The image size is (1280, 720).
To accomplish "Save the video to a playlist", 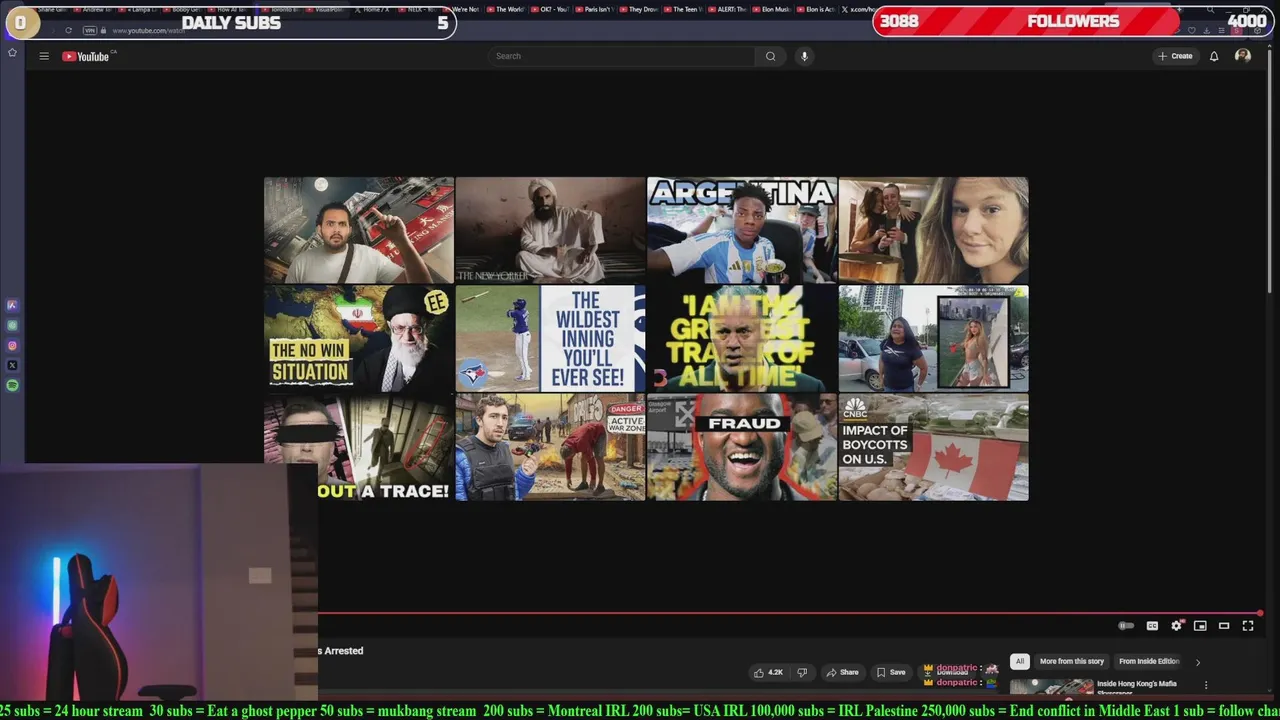I will (891, 672).
